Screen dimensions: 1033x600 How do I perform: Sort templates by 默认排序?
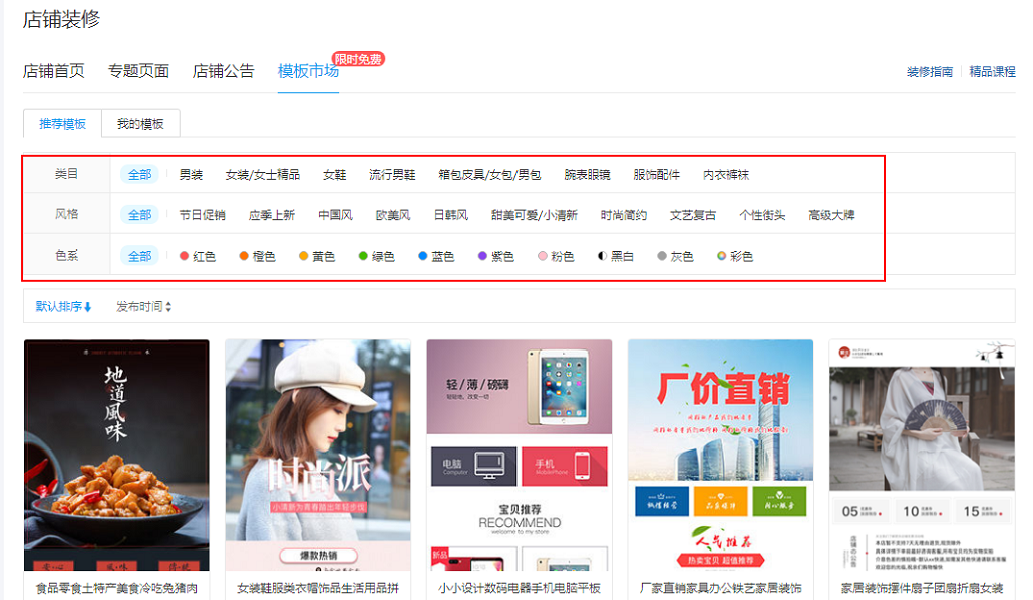(x=63, y=306)
